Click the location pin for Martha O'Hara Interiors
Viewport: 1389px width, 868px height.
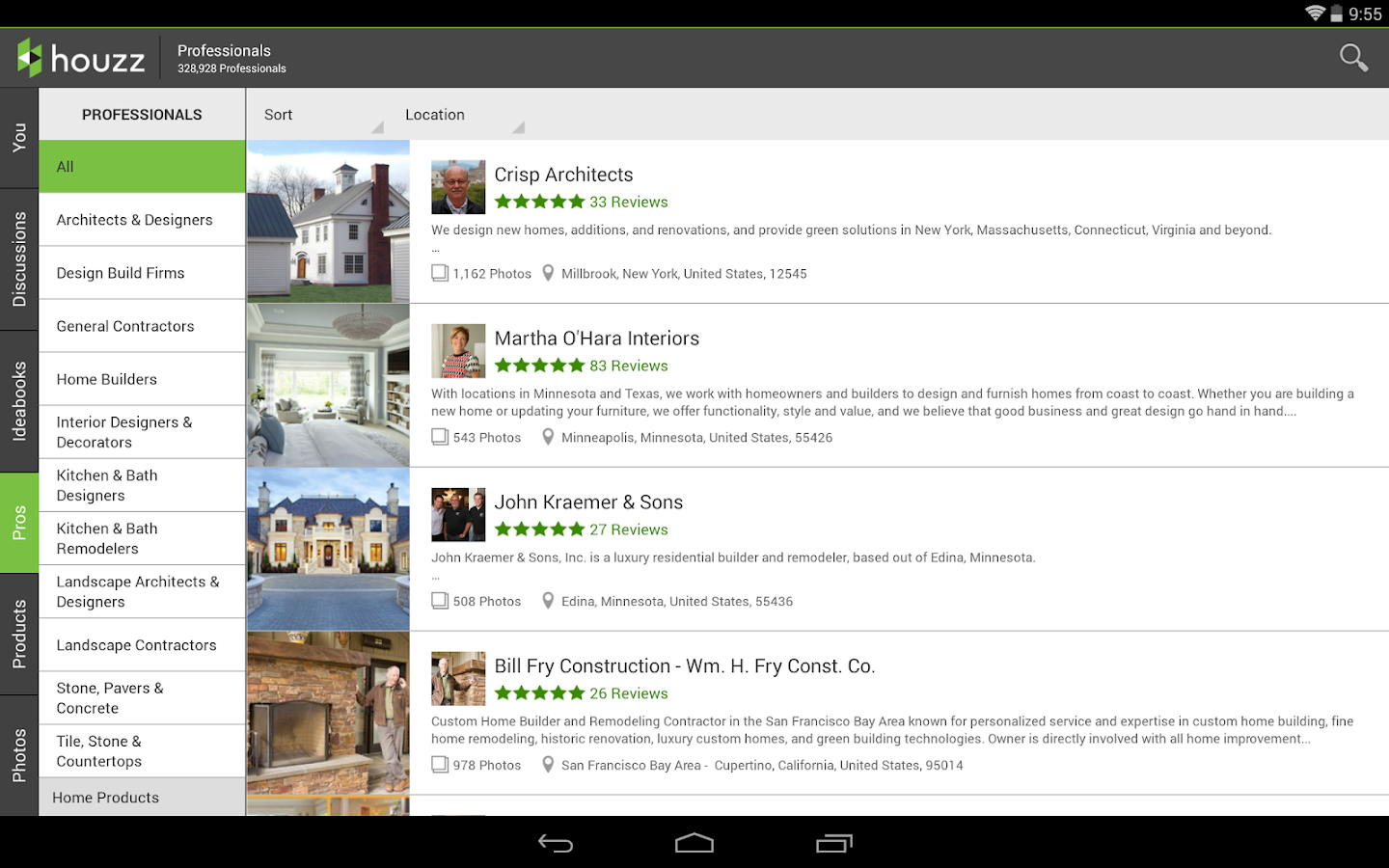[x=548, y=437]
